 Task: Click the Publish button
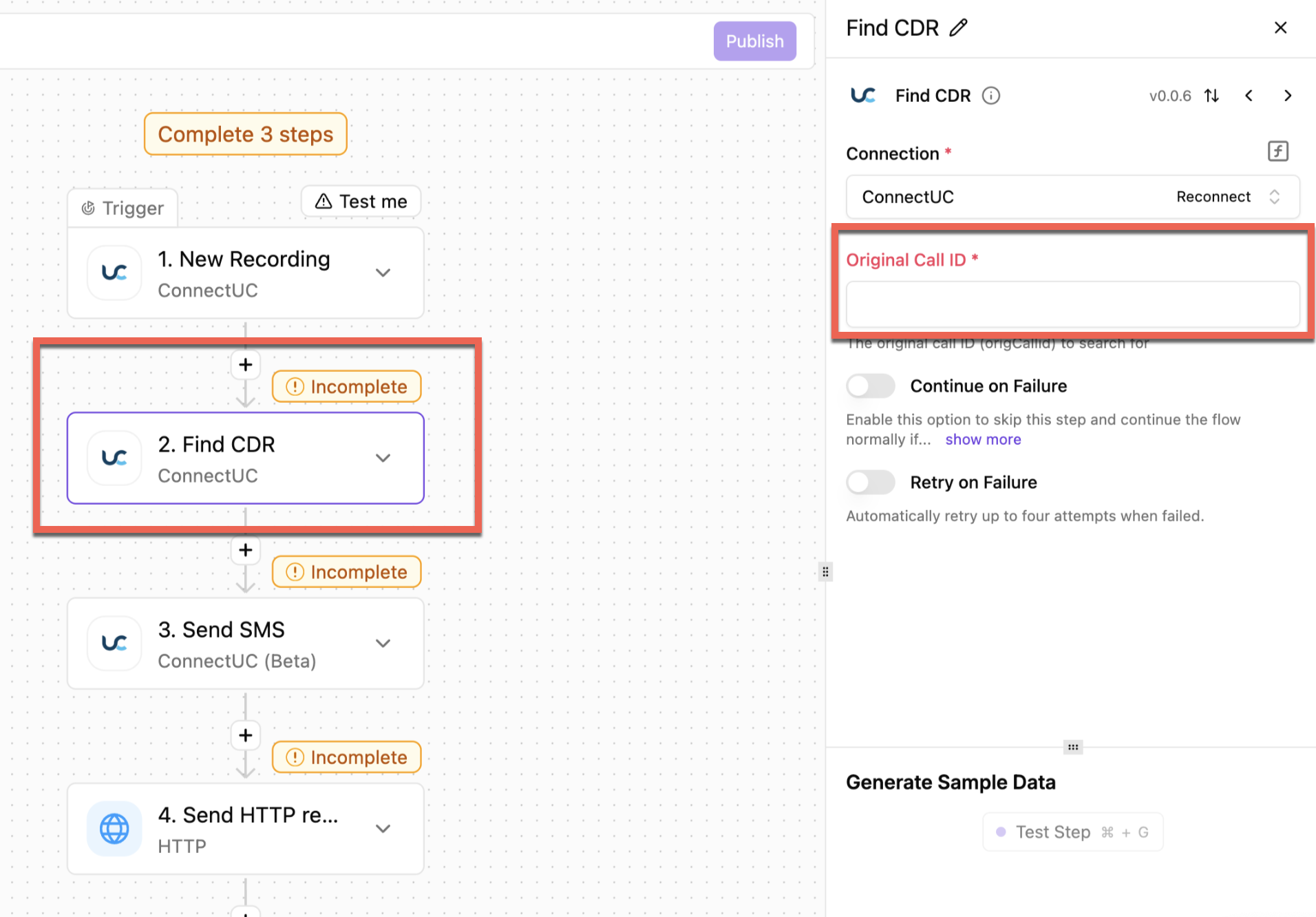click(754, 41)
